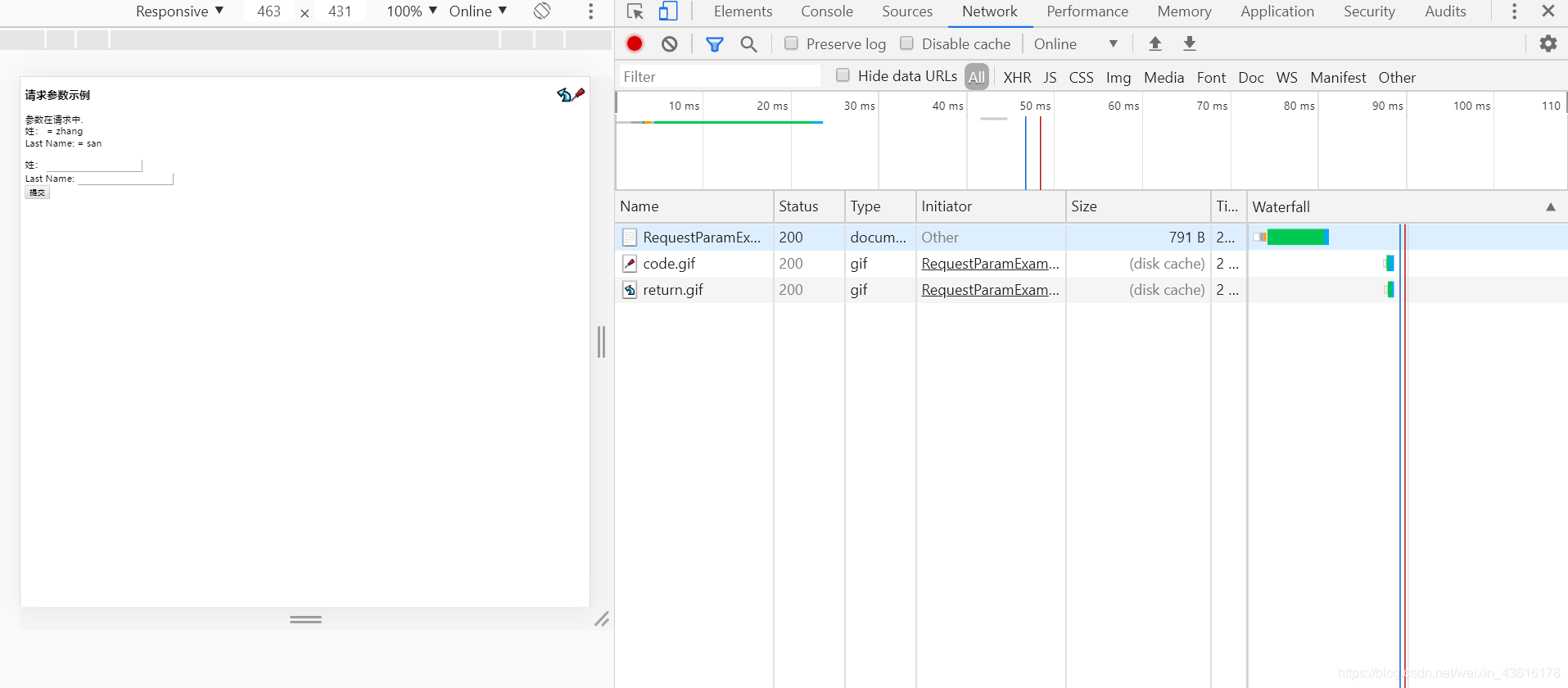
Task: Switch to the Application tab
Action: [1277, 11]
